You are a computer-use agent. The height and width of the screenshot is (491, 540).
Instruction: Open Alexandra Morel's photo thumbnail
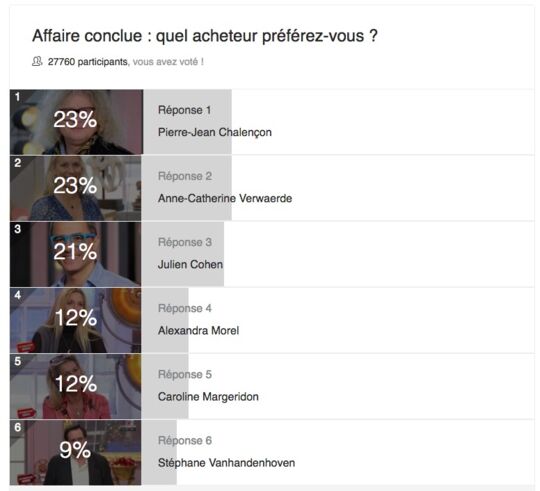(75, 320)
